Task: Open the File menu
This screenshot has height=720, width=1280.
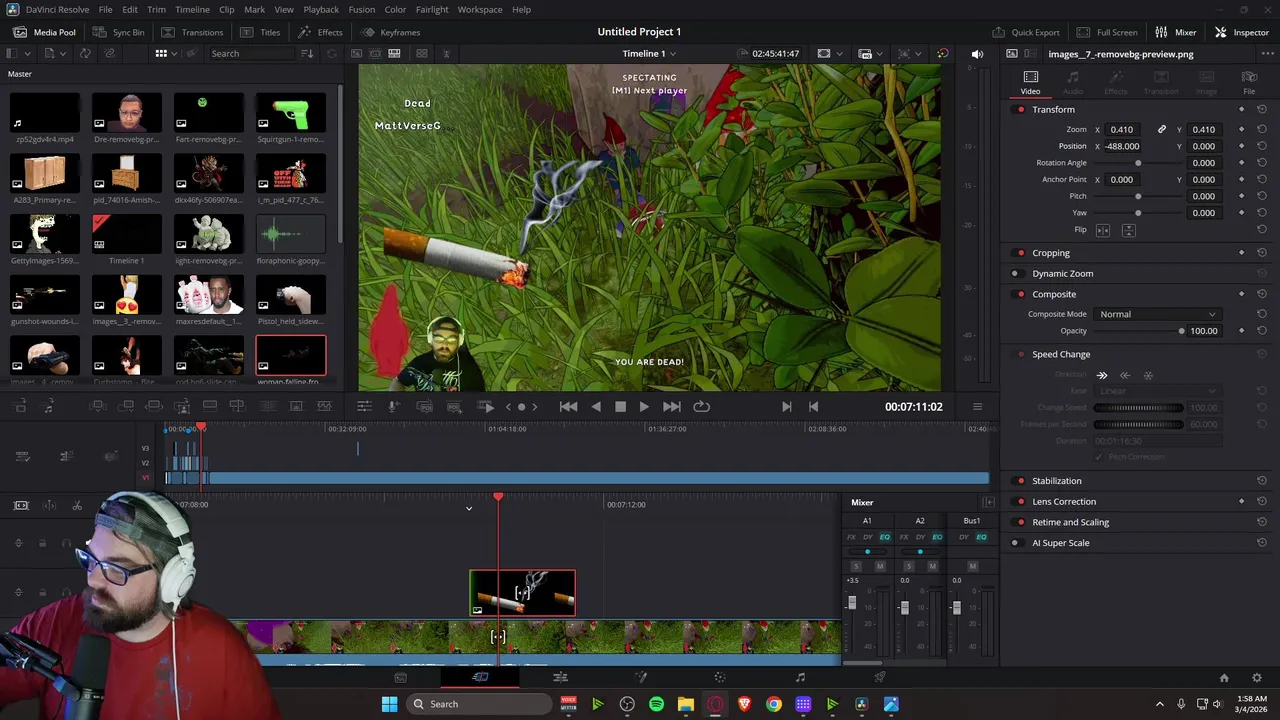Action: [x=105, y=9]
